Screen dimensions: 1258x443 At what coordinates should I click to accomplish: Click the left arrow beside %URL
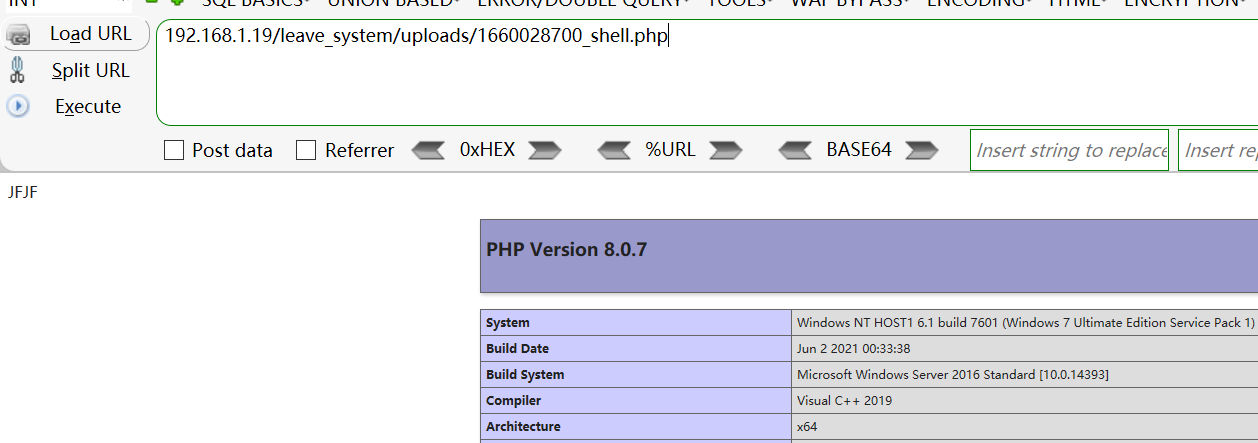(x=614, y=150)
